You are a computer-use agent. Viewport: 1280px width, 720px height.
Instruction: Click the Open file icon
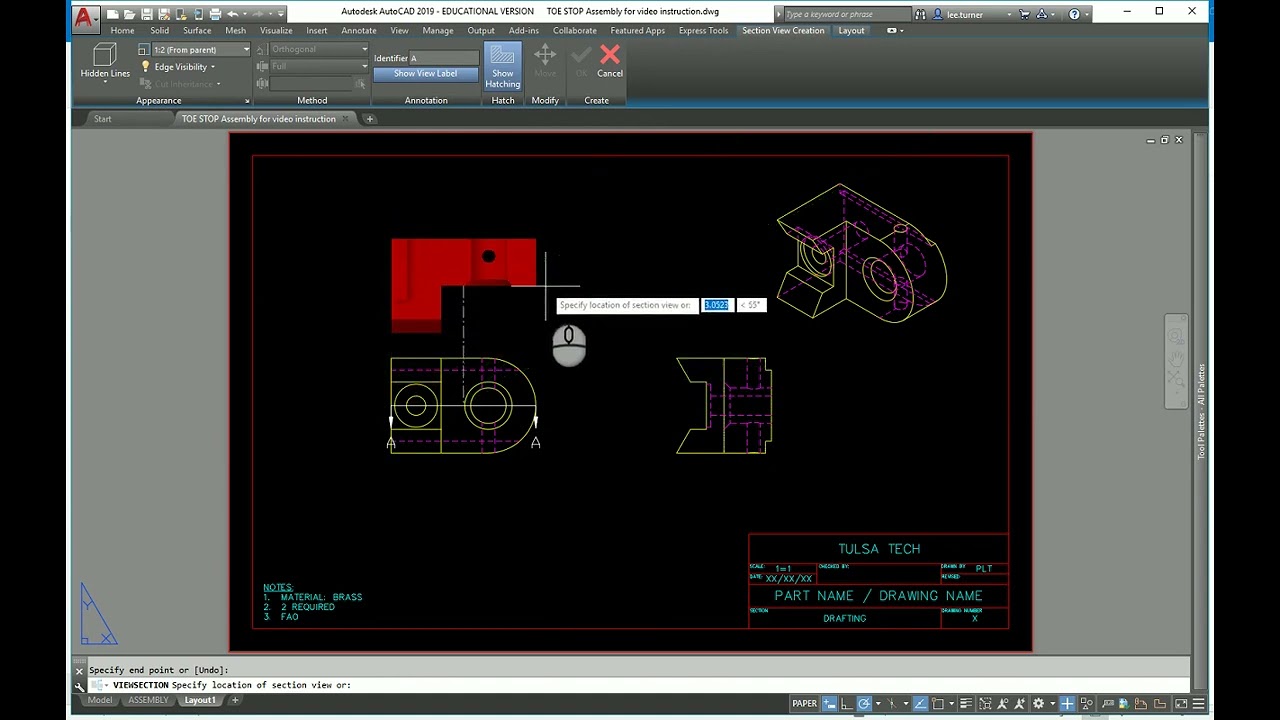pyautogui.click(x=130, y=14)
